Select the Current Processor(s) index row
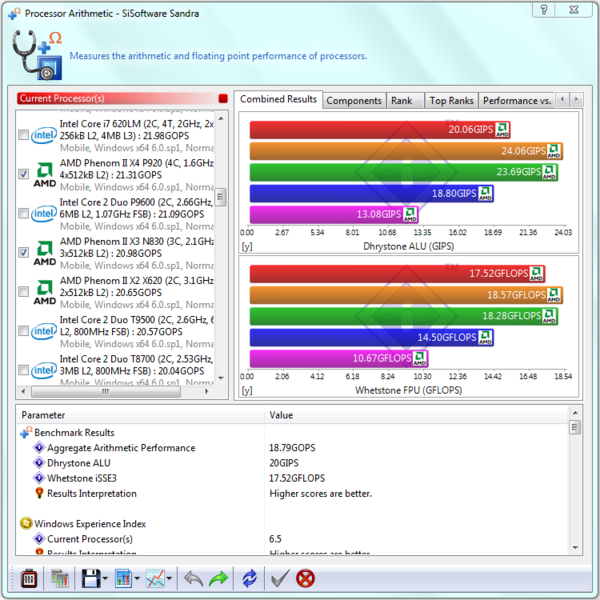The image size is (600, 600). (x=293, y=539)
